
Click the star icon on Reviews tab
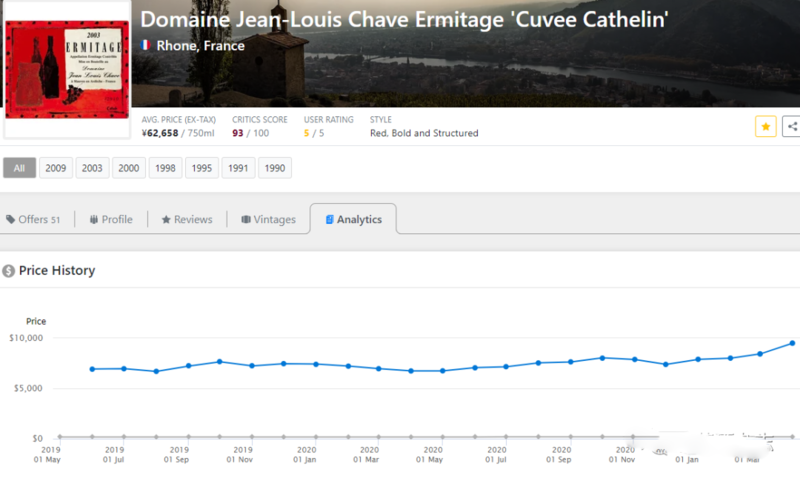166,220
